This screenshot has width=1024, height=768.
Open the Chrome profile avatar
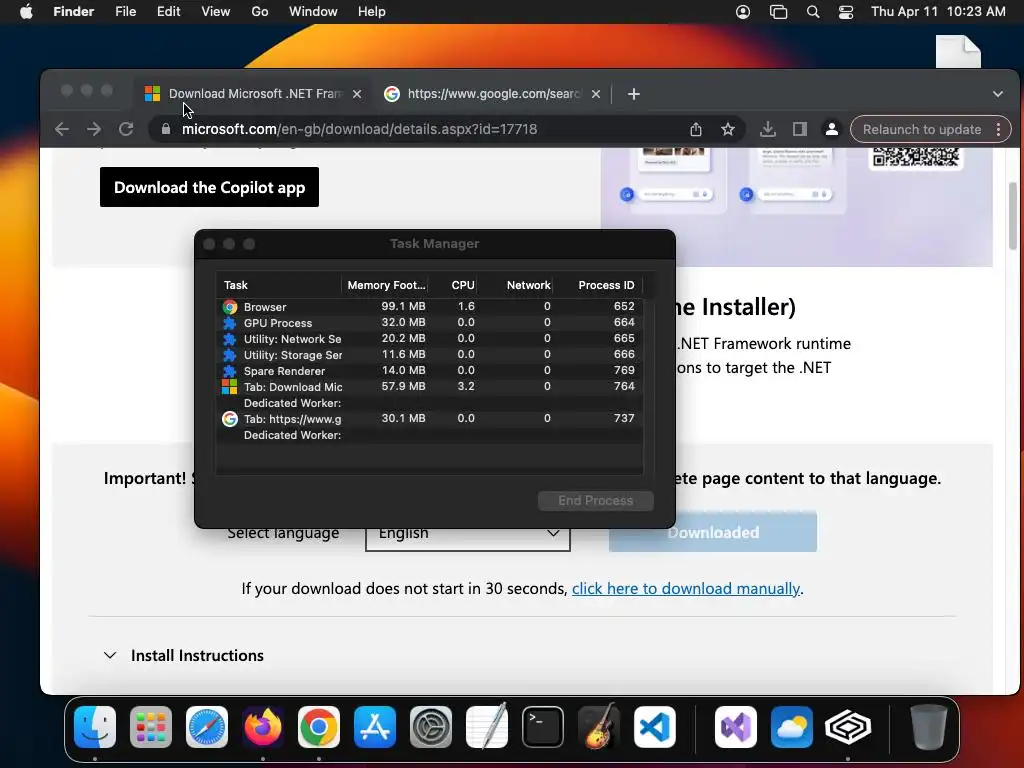(x=832, y=129)
